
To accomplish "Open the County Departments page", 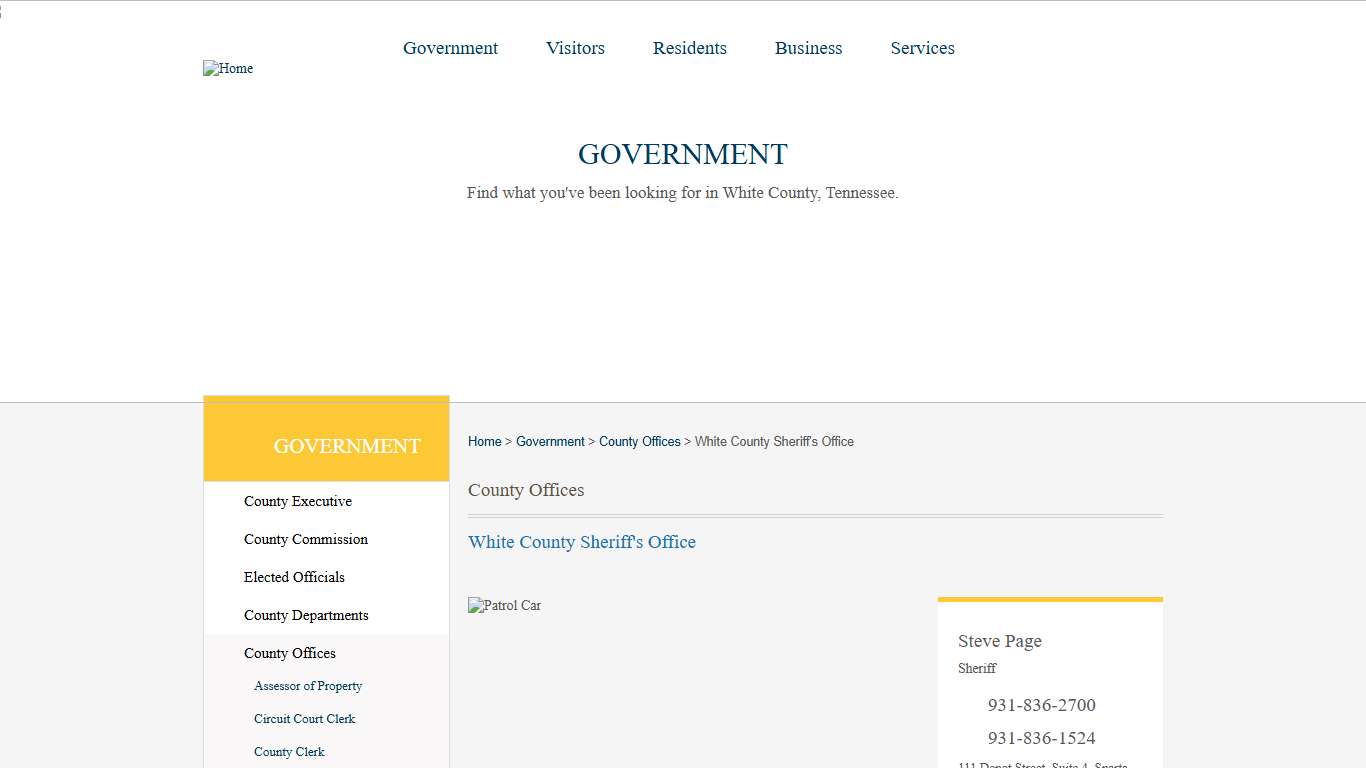I will [x=306, y=615].
